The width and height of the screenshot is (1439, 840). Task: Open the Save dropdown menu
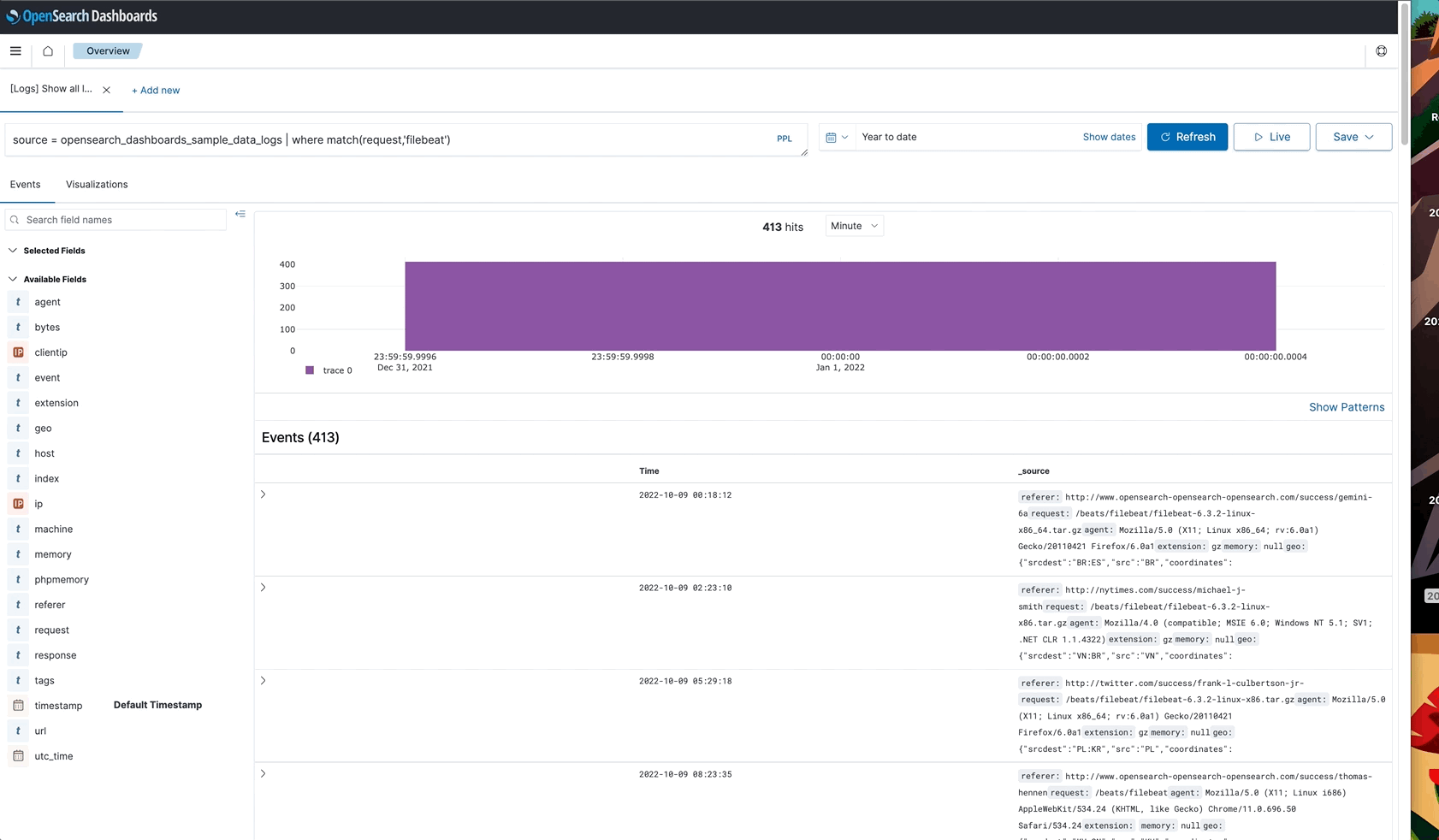(1353, 137)
